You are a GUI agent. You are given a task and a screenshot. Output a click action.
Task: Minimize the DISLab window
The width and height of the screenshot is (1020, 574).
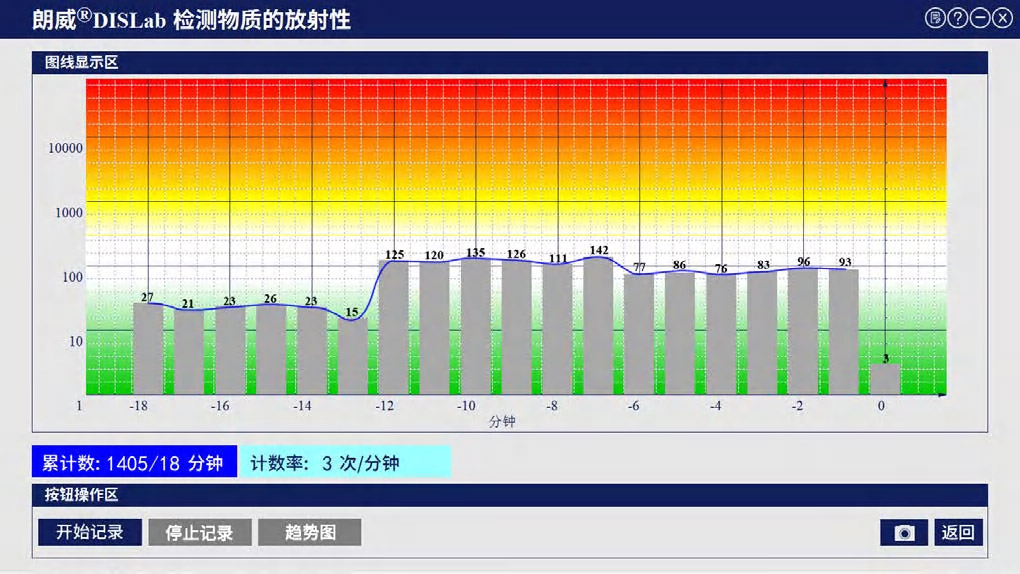pyautogui.click(x=980, y=18)
